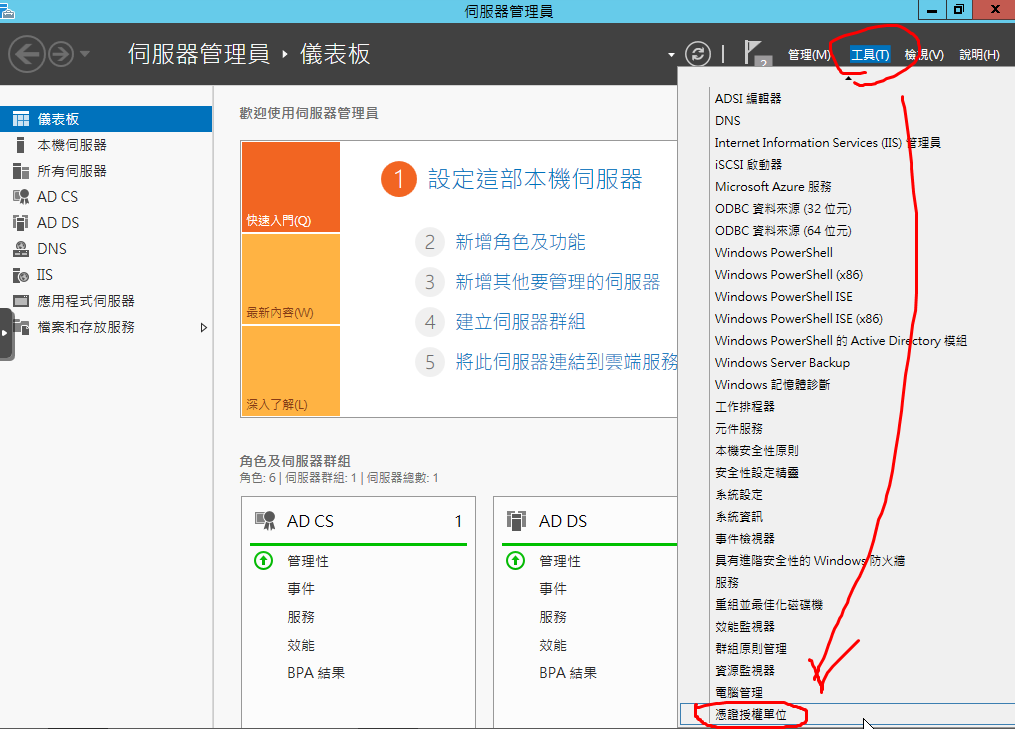Click the AD CS sidebar icon
1015x729 pixels.
(21, 197)
